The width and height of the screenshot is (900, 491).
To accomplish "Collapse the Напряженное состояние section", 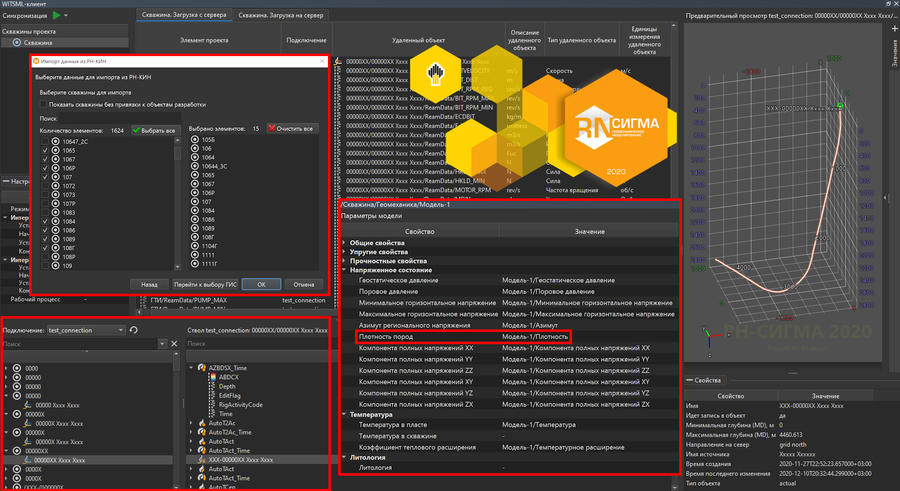I will pyautogui.click(x=345, y=270).
